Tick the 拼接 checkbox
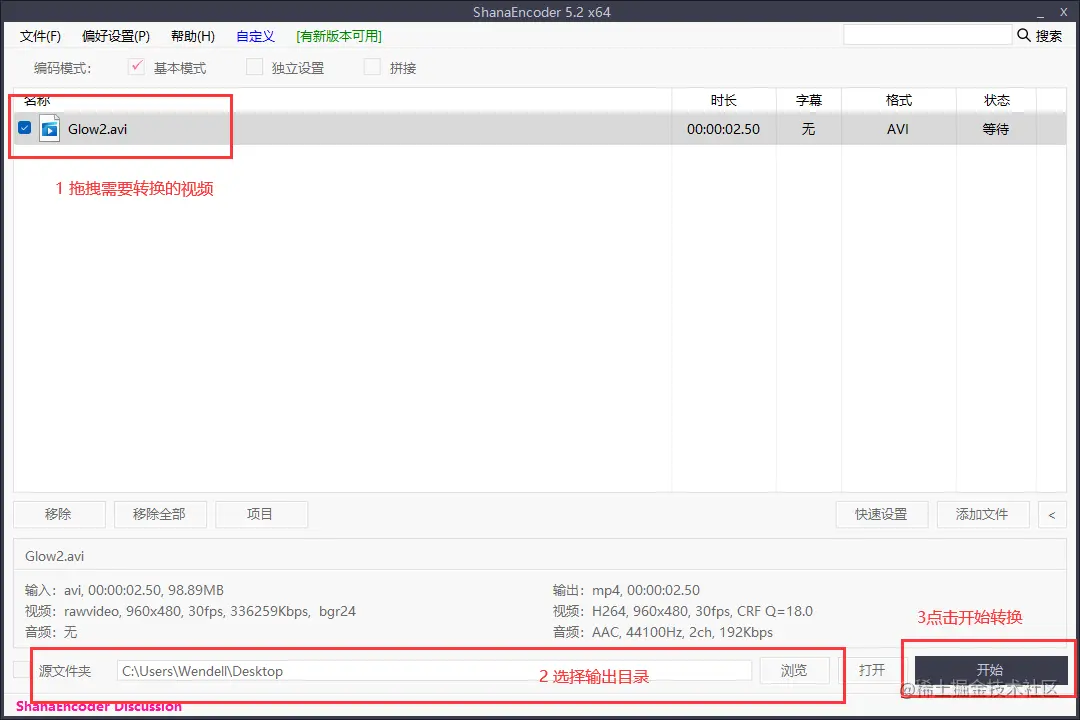Screen dimensions: 1080x720 pos(372,67)
